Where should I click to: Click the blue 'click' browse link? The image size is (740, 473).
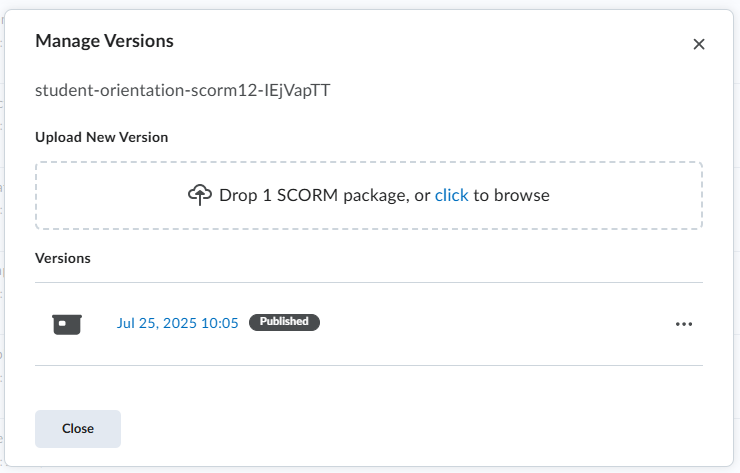point(451,195)
